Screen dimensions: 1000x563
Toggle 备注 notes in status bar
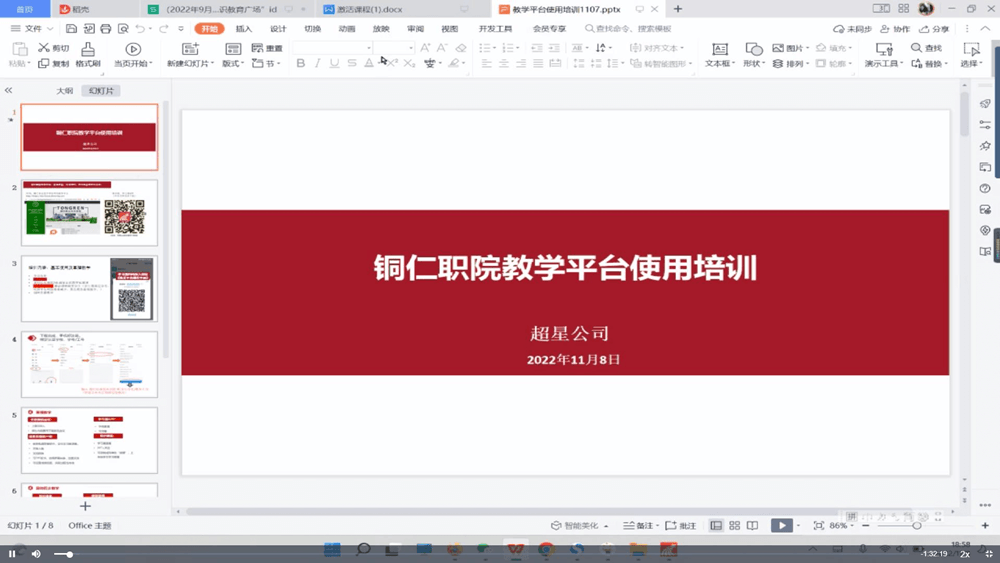click(x=639, y=525)
